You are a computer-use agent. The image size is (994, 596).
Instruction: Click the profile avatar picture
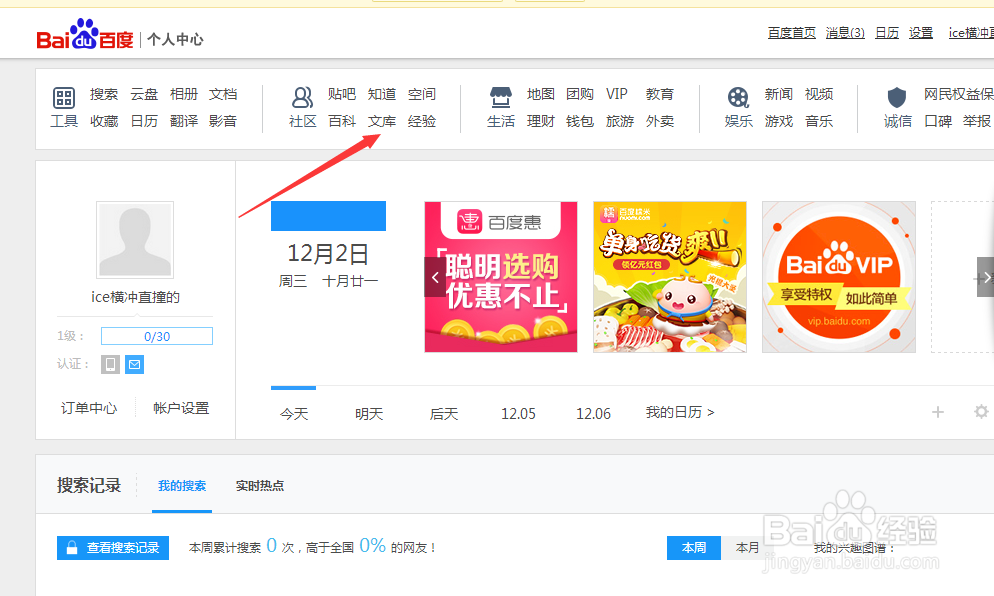135,240
